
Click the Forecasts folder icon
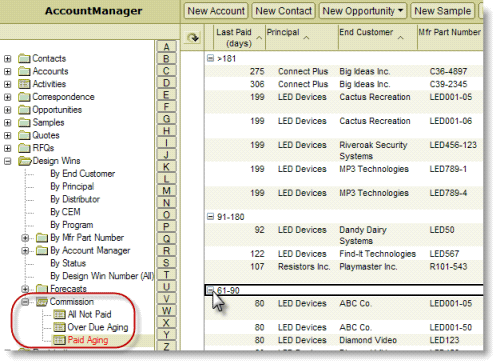(42, 289)
